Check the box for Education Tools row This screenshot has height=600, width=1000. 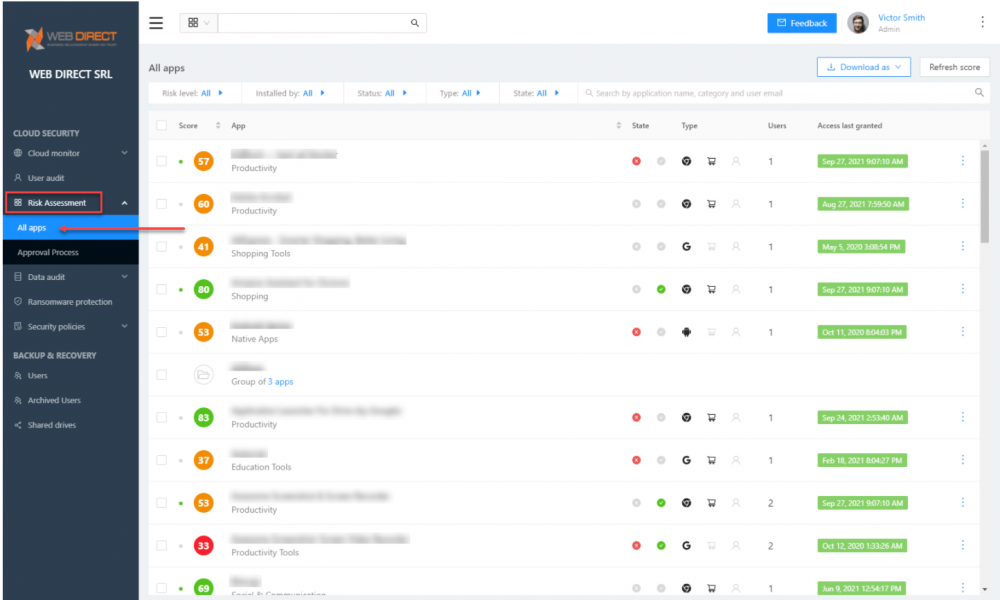(x=162, y=460)
